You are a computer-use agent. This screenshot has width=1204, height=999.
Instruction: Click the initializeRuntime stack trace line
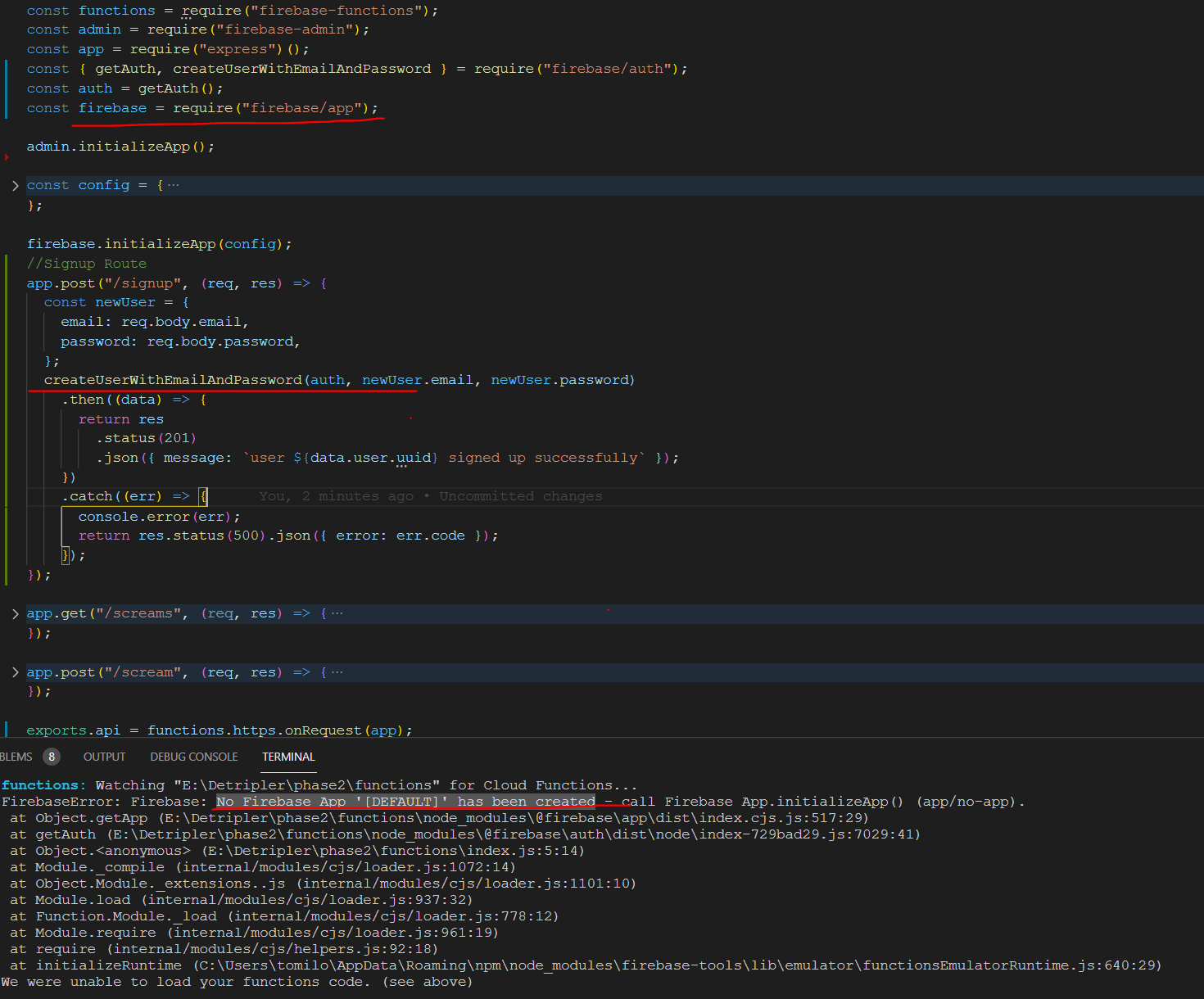click(586, 965)
